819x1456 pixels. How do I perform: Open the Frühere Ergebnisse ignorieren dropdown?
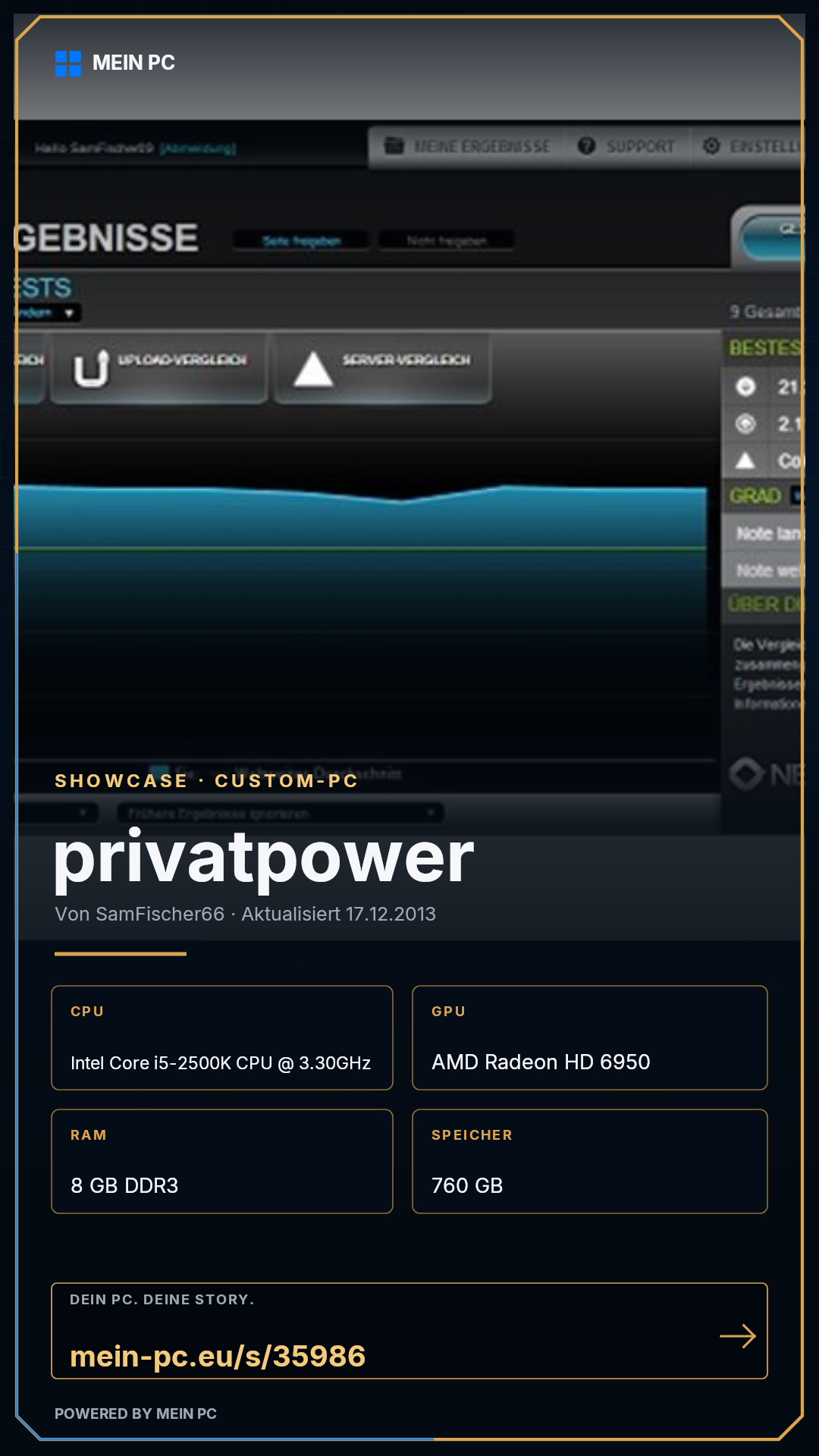280,813
